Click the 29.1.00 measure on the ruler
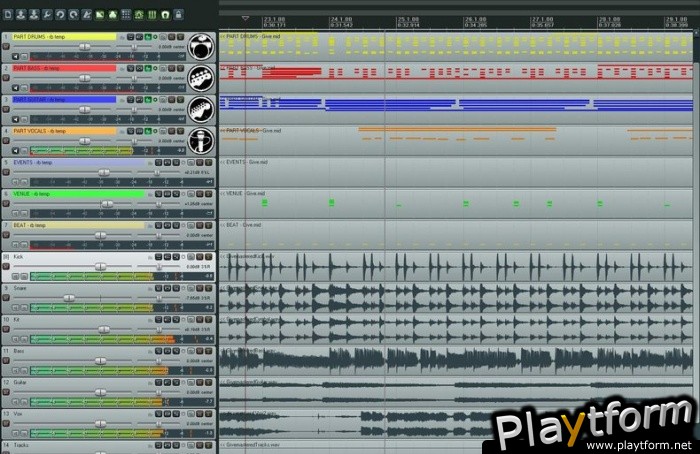Image resolution: width=700 pixels, height=454 pixels. click(x=676, y=20)
